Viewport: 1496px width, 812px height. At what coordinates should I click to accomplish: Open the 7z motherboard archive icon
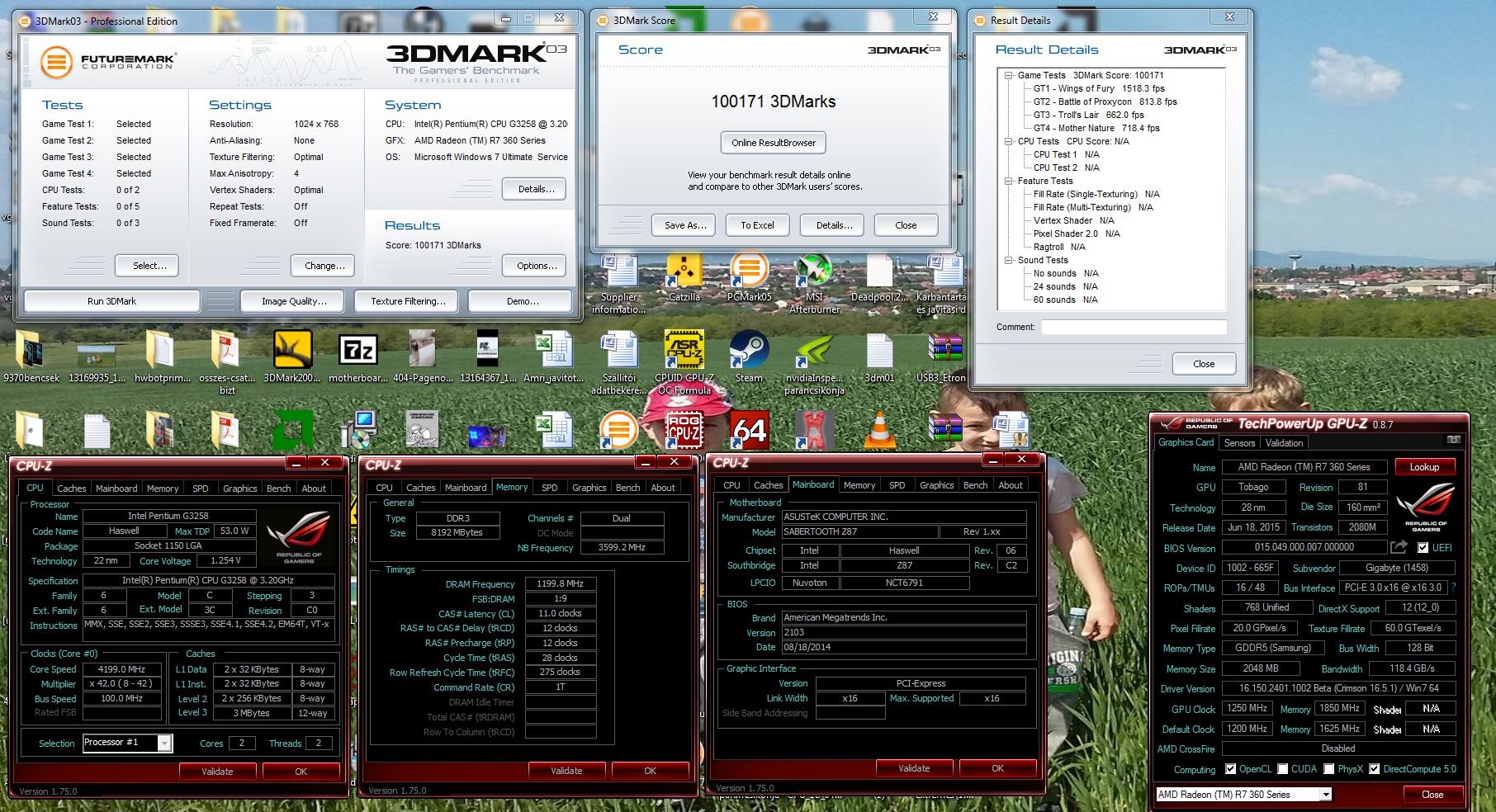pyautogui.click(x=357, y=356)
